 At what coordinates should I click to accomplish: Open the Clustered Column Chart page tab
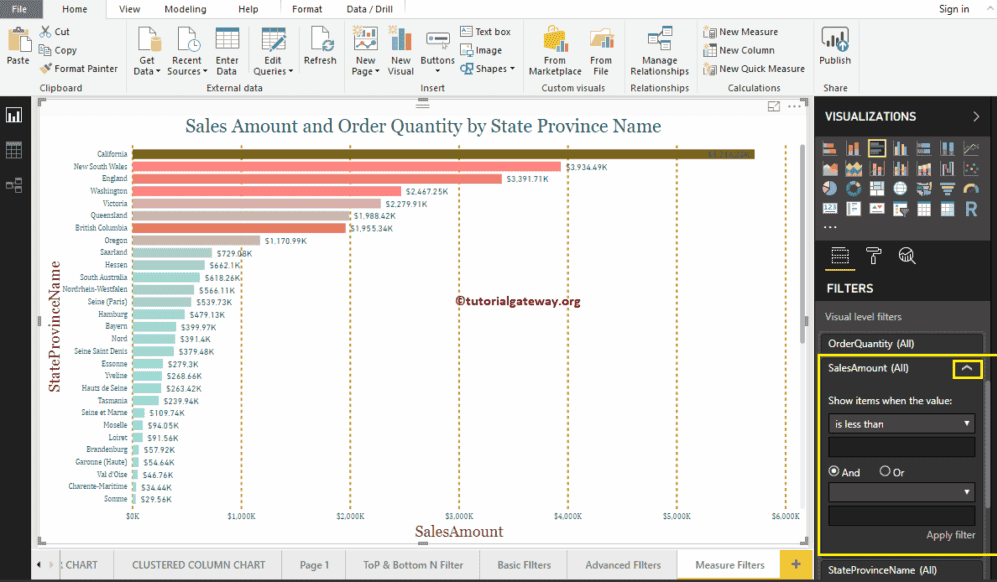pos(198,565)
